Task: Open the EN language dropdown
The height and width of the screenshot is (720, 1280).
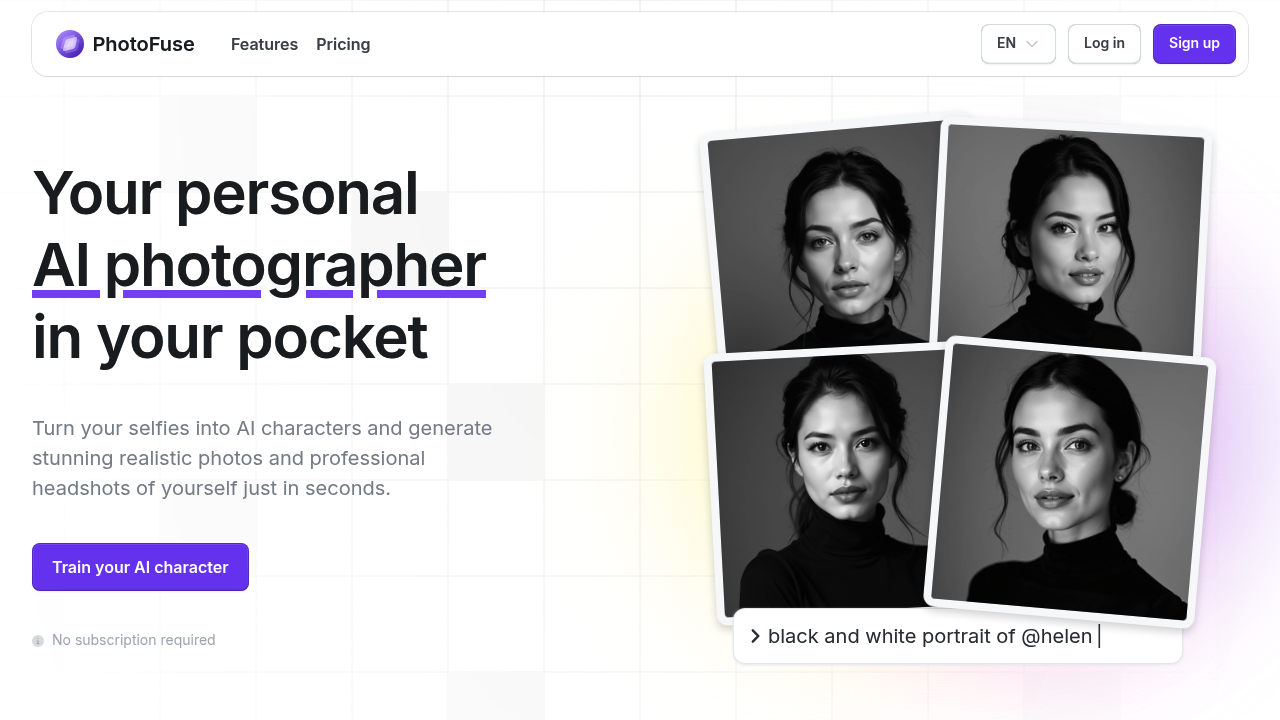Action: [1017, 43]
